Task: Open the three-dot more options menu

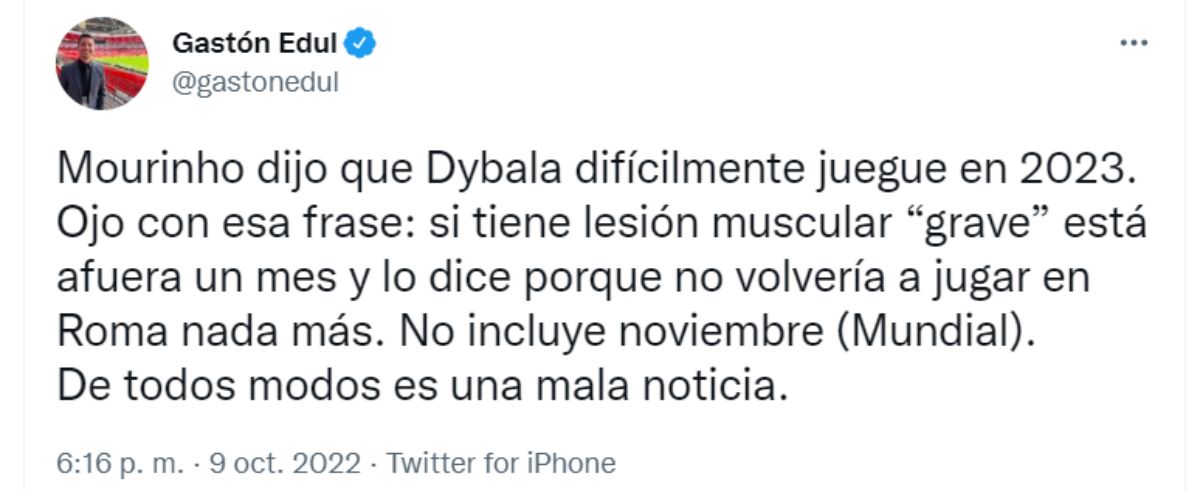Action: coord(1131,45)
